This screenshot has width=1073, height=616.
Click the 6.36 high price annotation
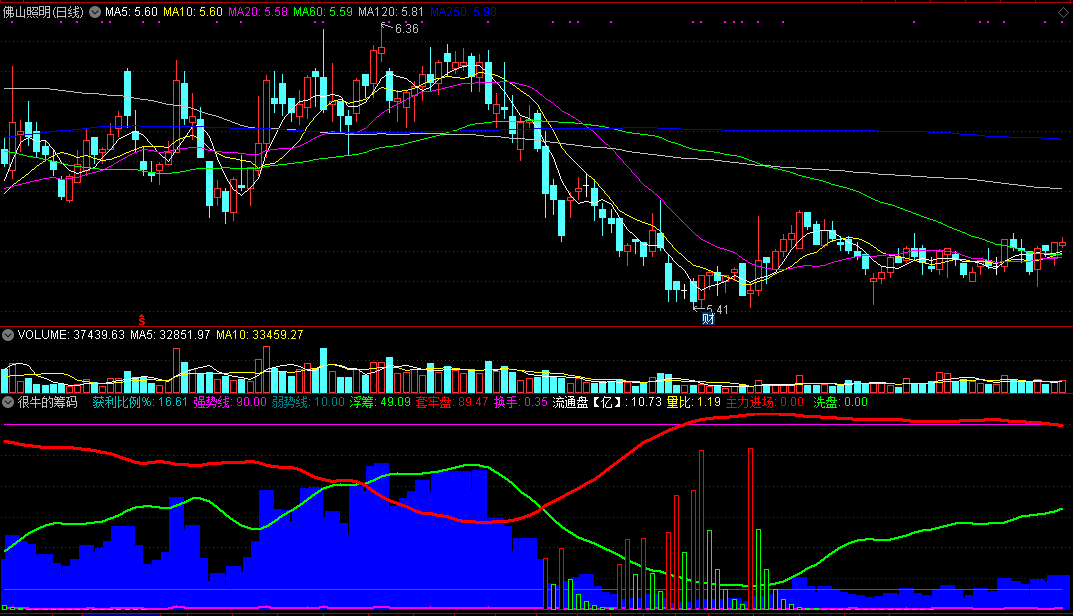[x=406, y=29]
